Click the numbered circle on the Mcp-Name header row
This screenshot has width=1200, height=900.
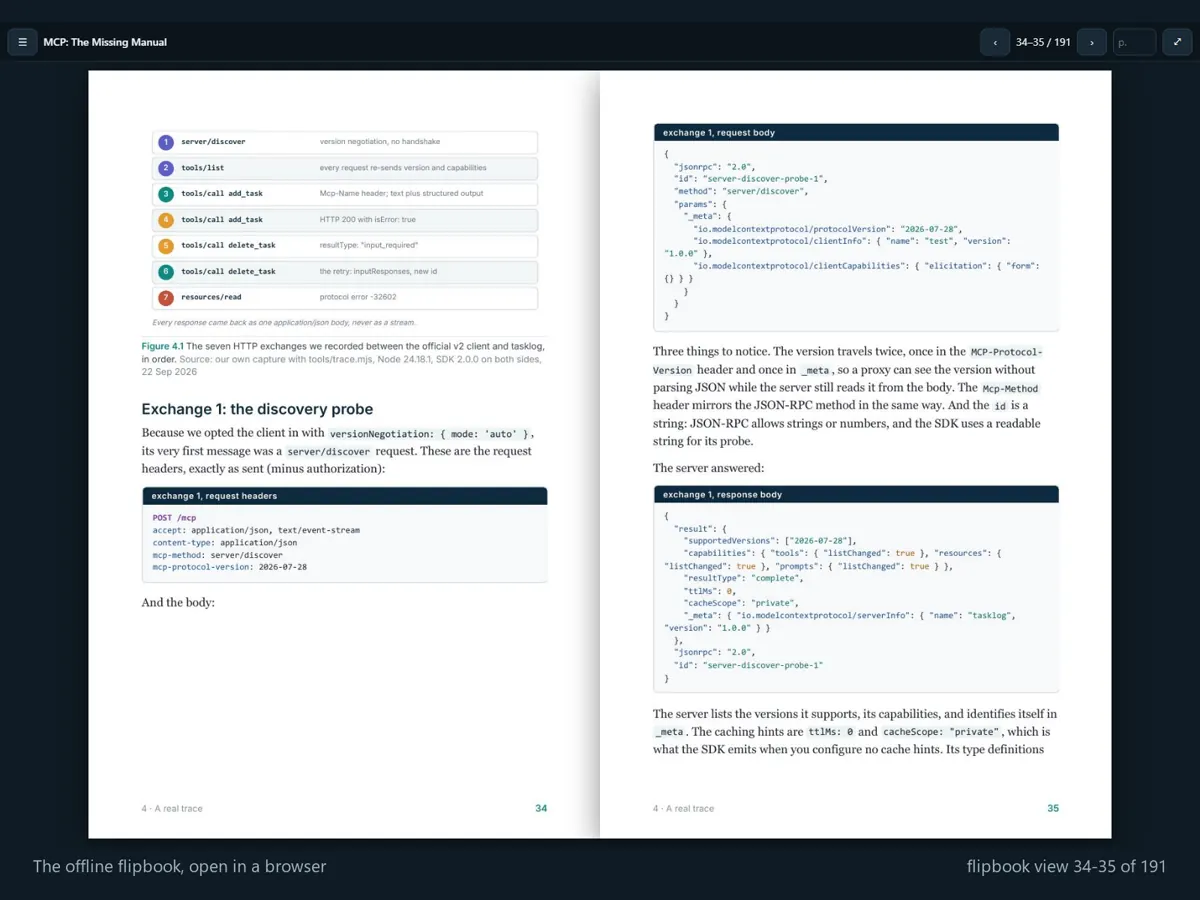tap(166, 194)
